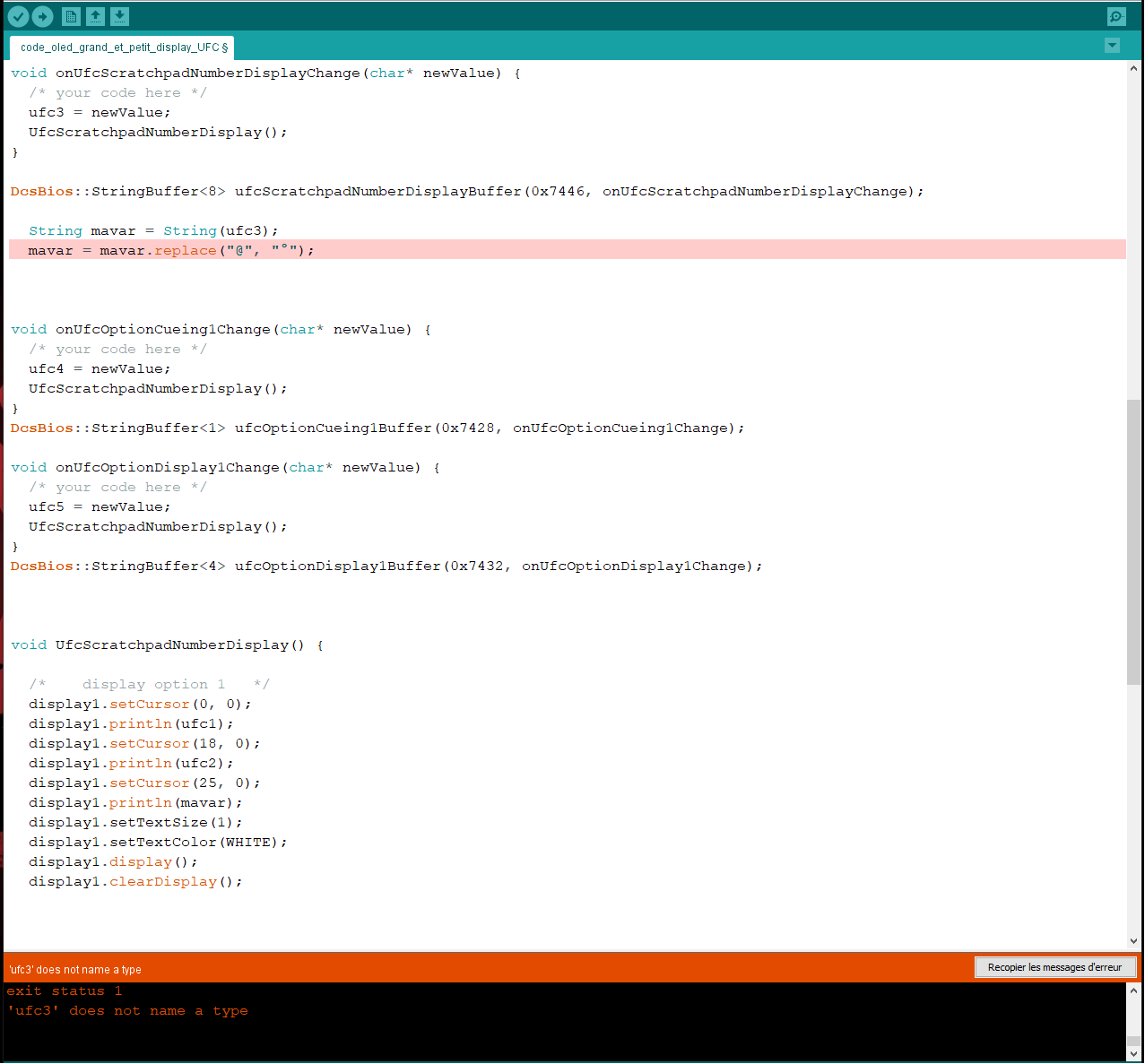Open a sketch with the Open icon

click(96, 16)
